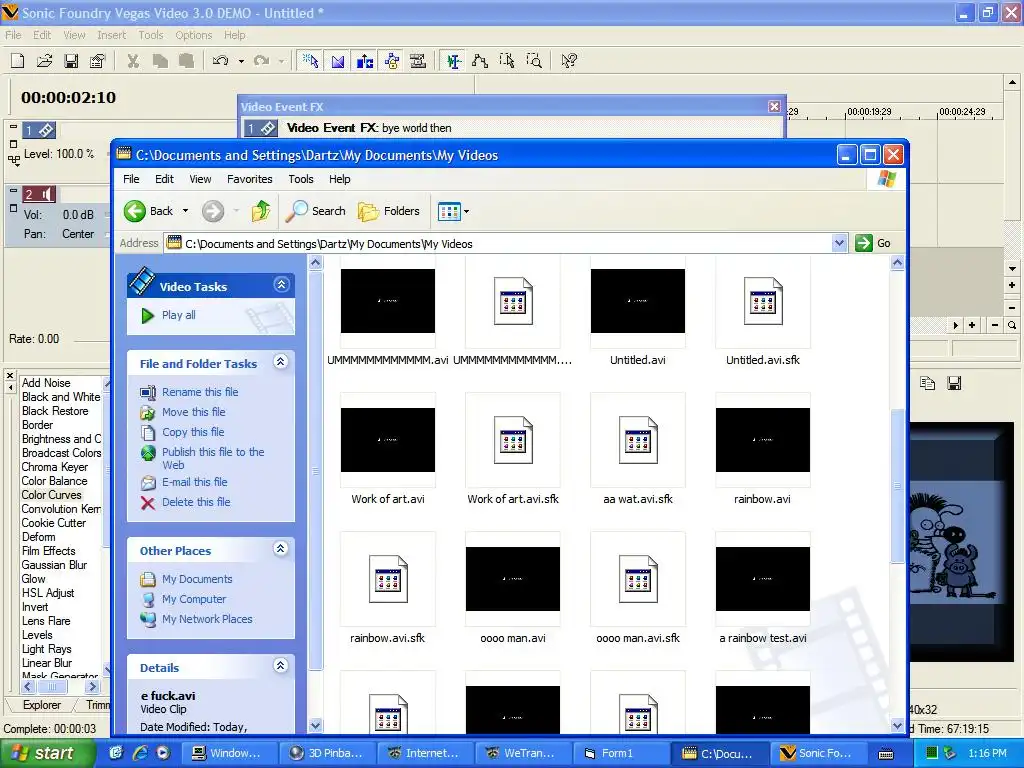Click Rename this file link
Screen dimensions: 1024x768
click(200, 392)
